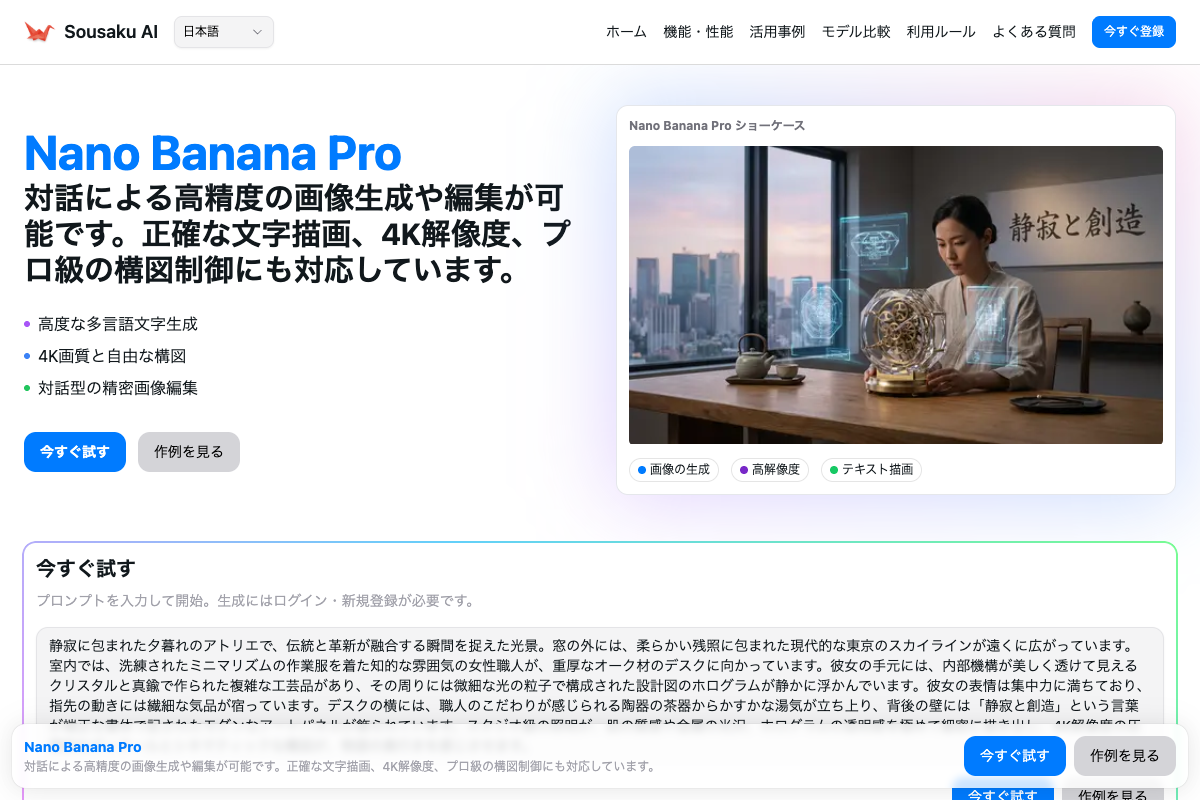This screenshot has height=800, width=1200.
Task: Click the hero 作例を見る gray button
Action: [189, 452]
